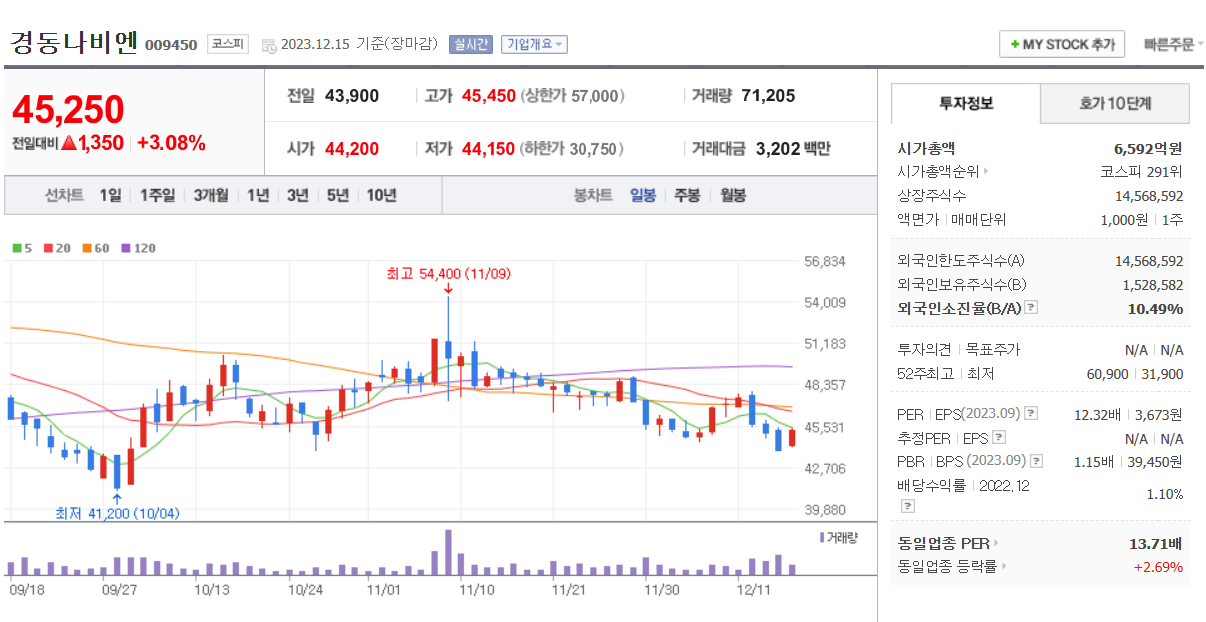Image resolution: width=1206 pixels, height=622 pixels.
Task: Click the 최고 54,400 (11/09) chart marker
Action: 449,273
